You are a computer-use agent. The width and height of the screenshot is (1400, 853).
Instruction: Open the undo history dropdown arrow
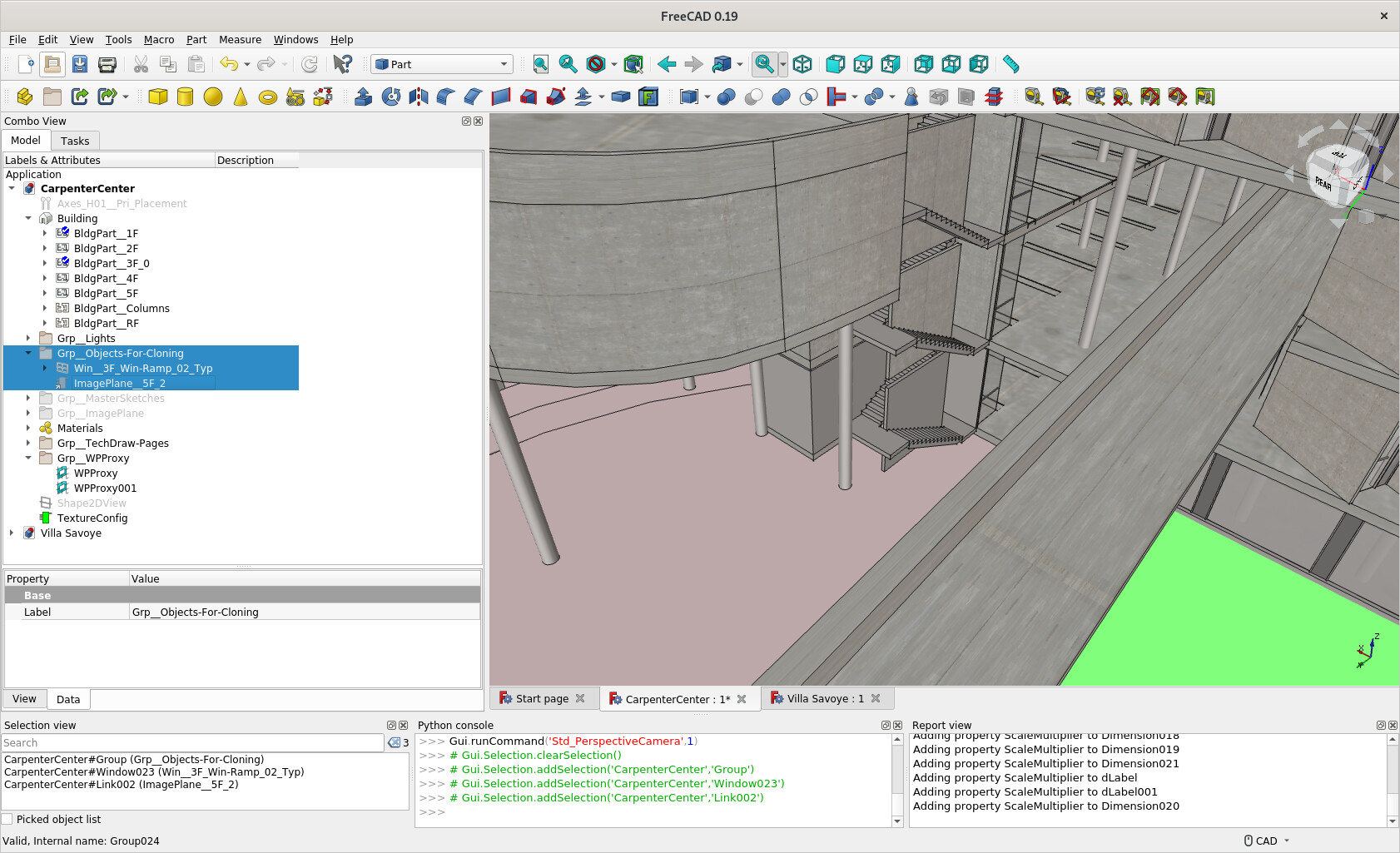tap(247, 64)
